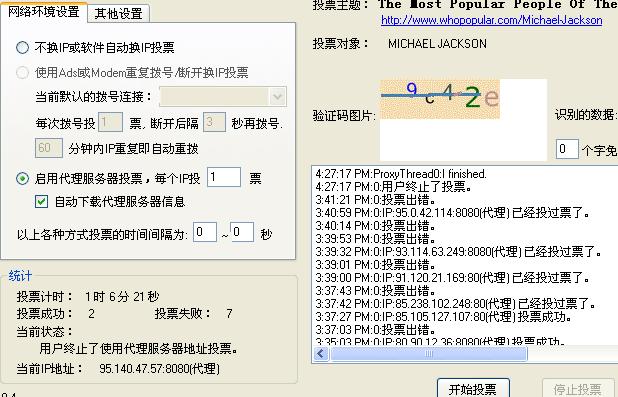Click the votes-per-IP input field
Image resolution: width=618 pixels, height=397 pixels.
tap(224, 177)
